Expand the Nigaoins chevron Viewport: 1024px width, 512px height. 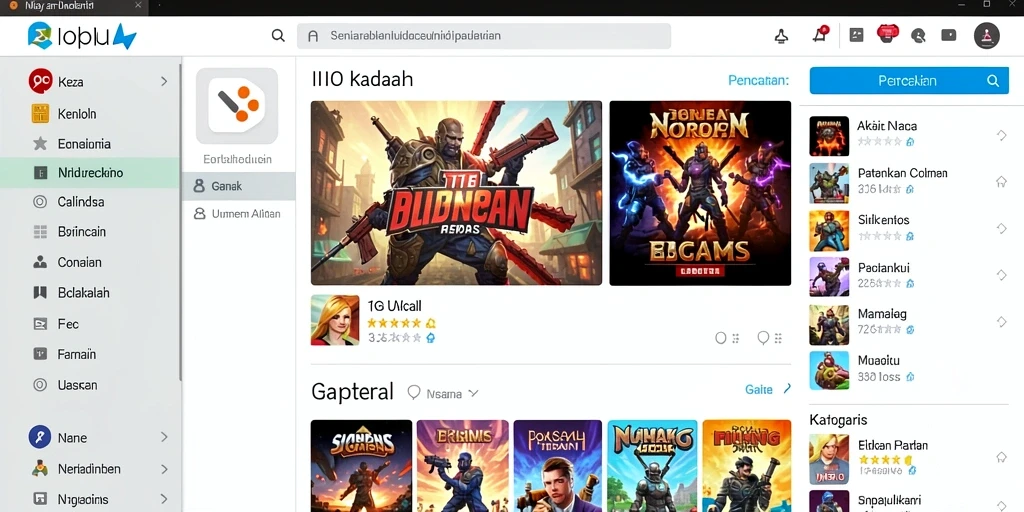point(164,500)
